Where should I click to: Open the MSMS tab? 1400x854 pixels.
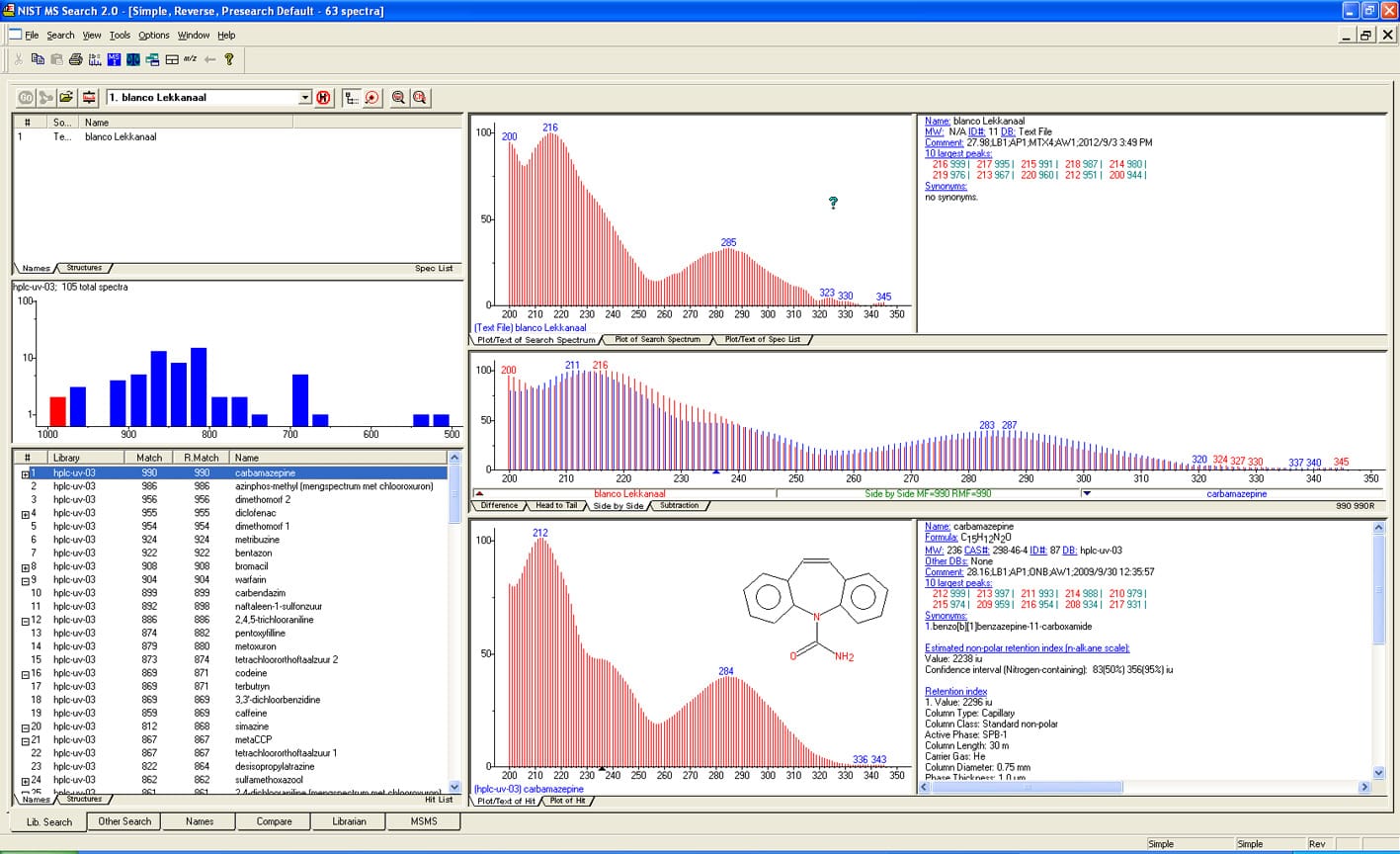pyautogui.click(x=423, y=821)
